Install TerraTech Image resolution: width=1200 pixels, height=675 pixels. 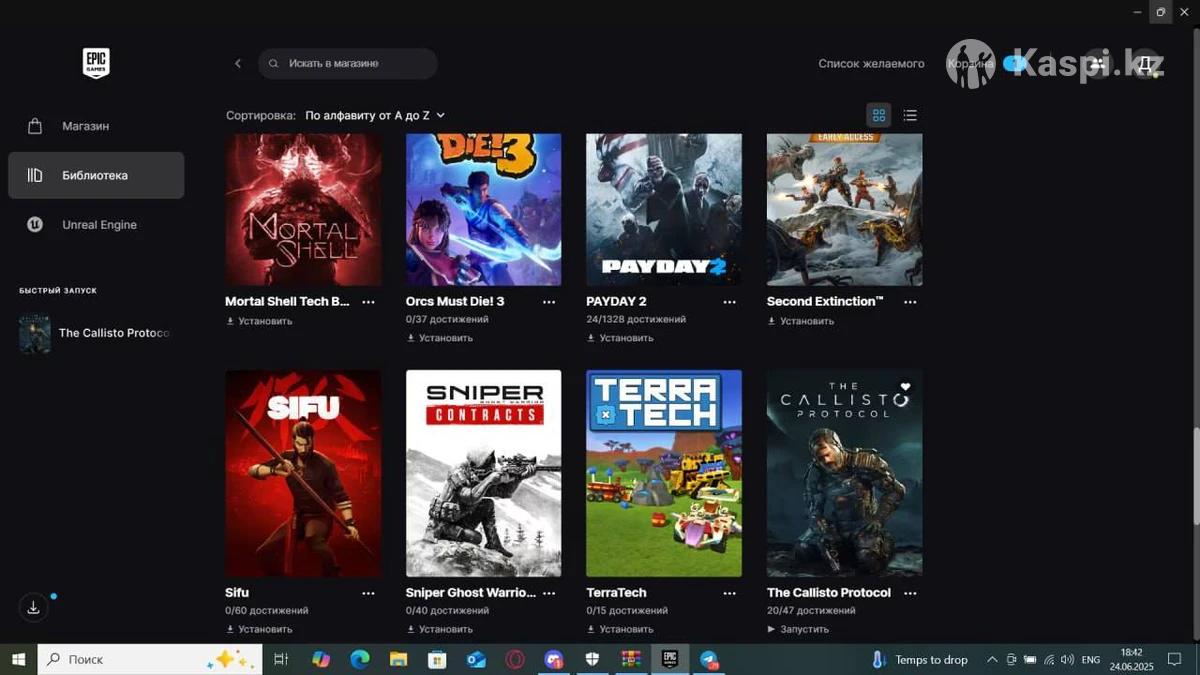click(620, 629)
